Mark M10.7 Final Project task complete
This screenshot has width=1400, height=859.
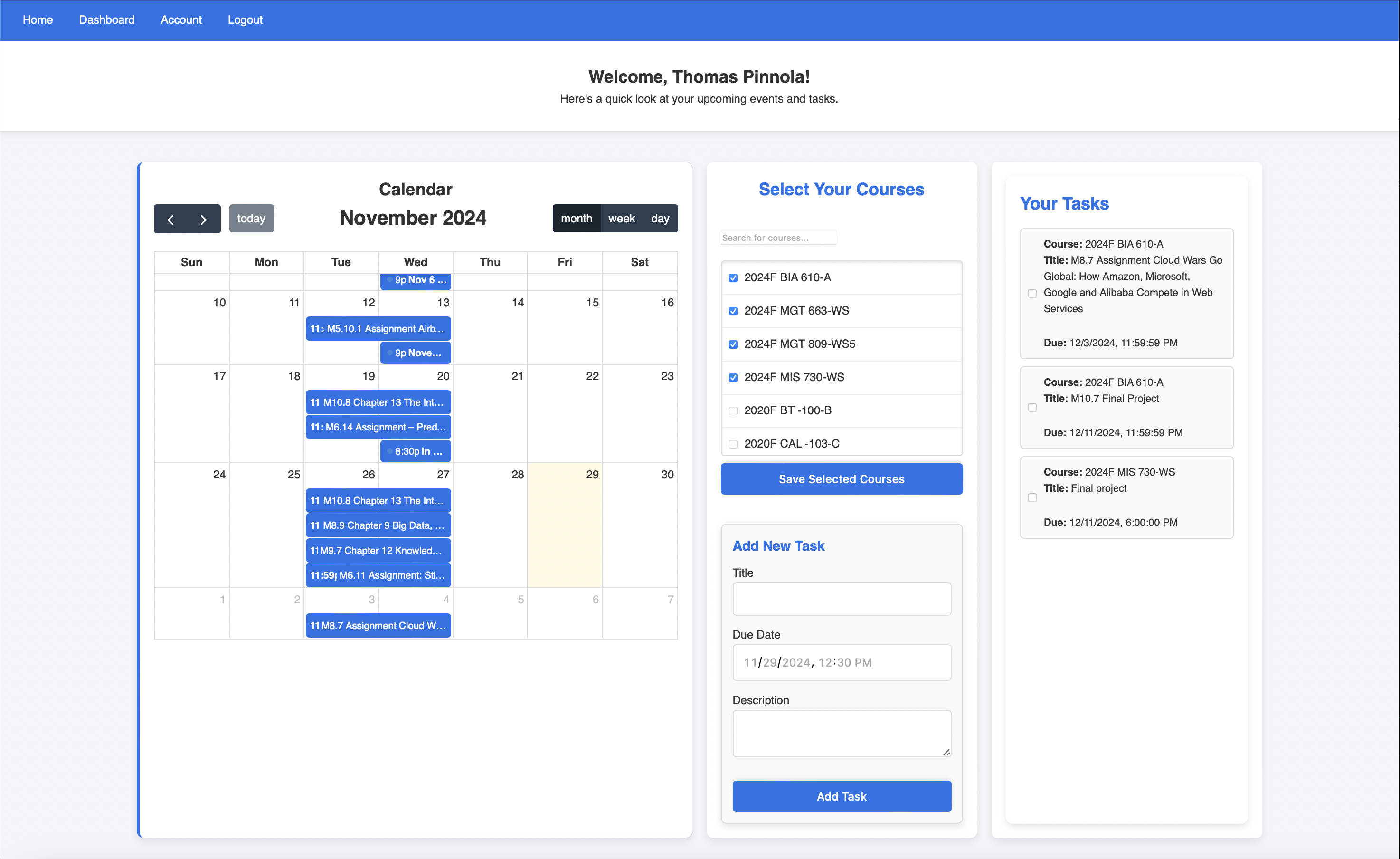tap(1032, 408)
